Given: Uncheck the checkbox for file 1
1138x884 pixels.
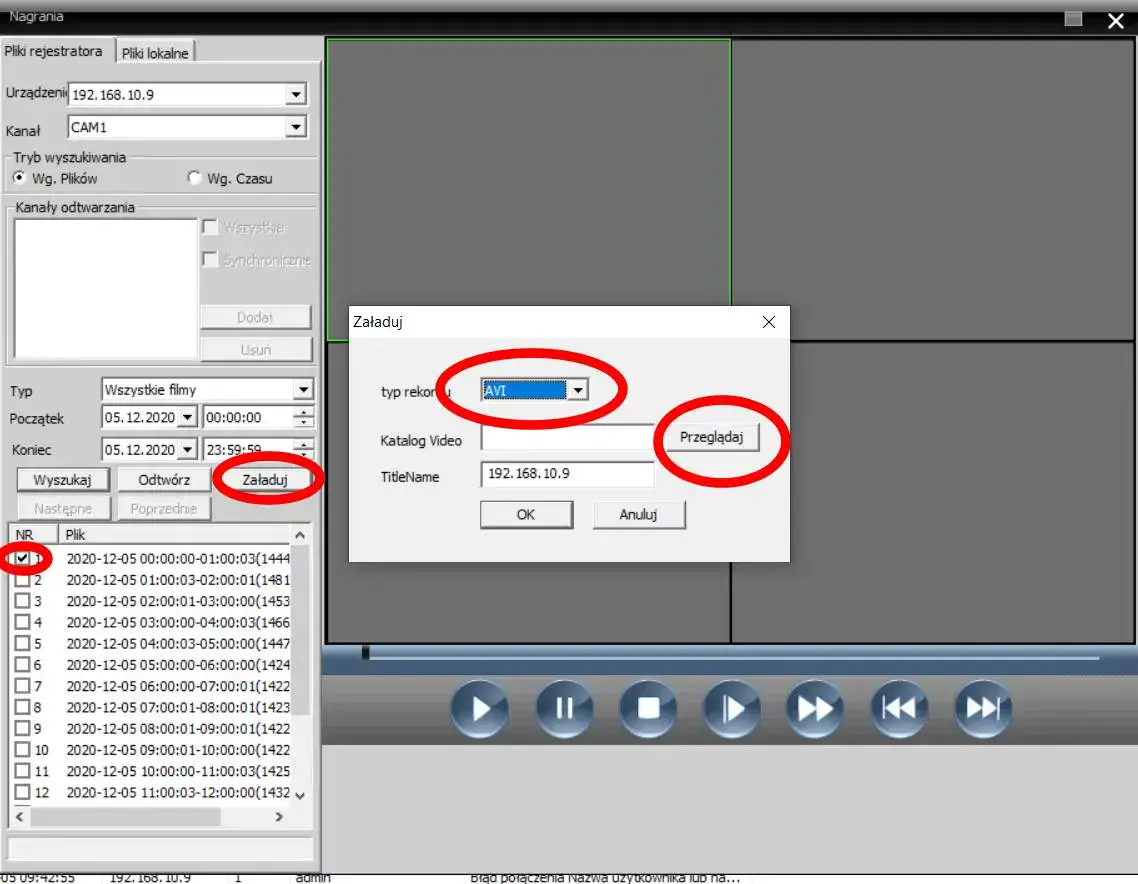Looking at the screenshot, I should point(22,558).
